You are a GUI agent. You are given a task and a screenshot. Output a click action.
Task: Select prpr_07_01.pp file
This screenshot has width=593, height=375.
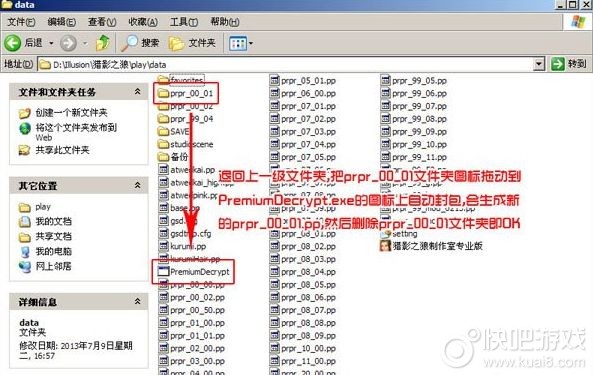coord(303,106)
